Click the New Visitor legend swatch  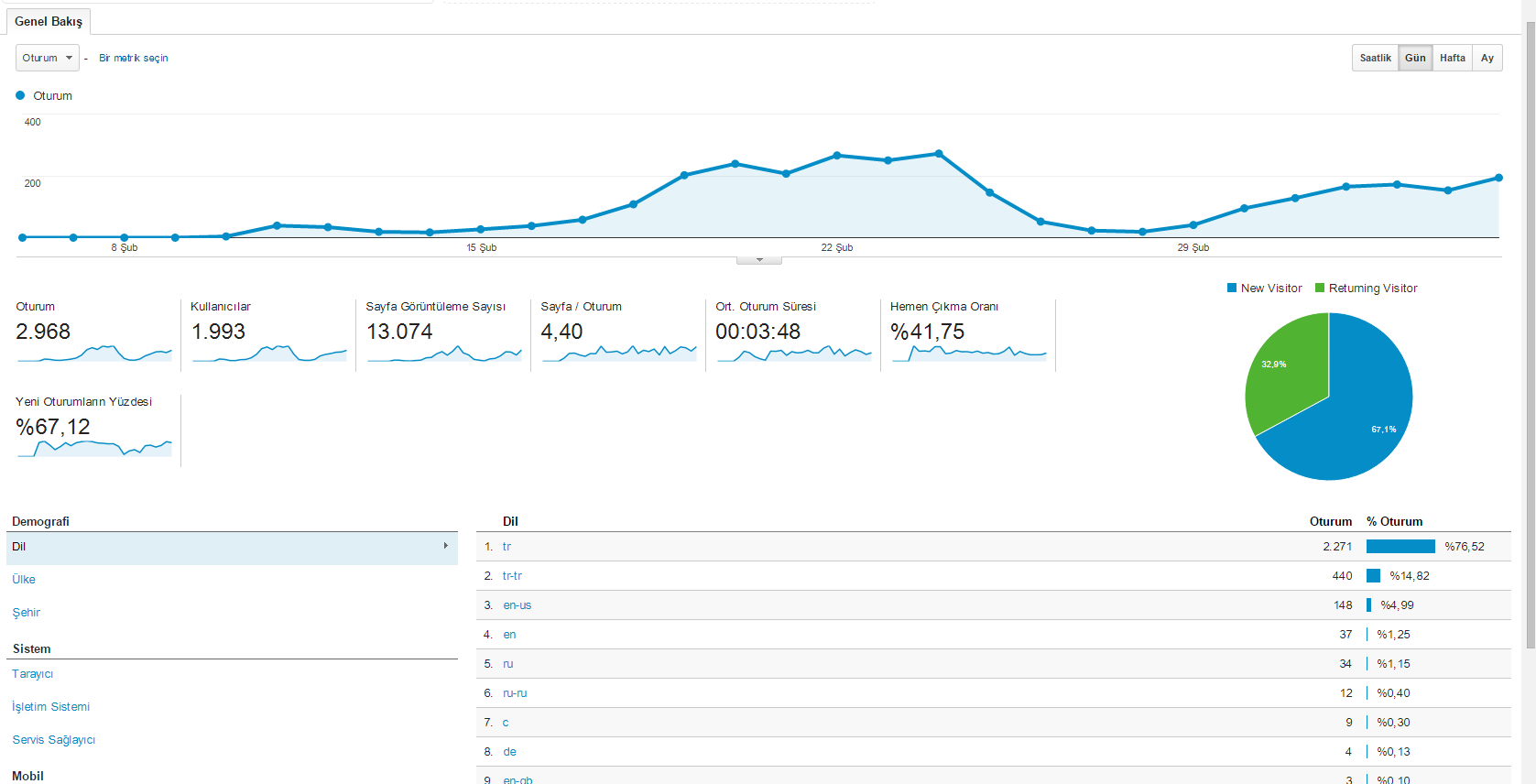(x=1232, y=288)
